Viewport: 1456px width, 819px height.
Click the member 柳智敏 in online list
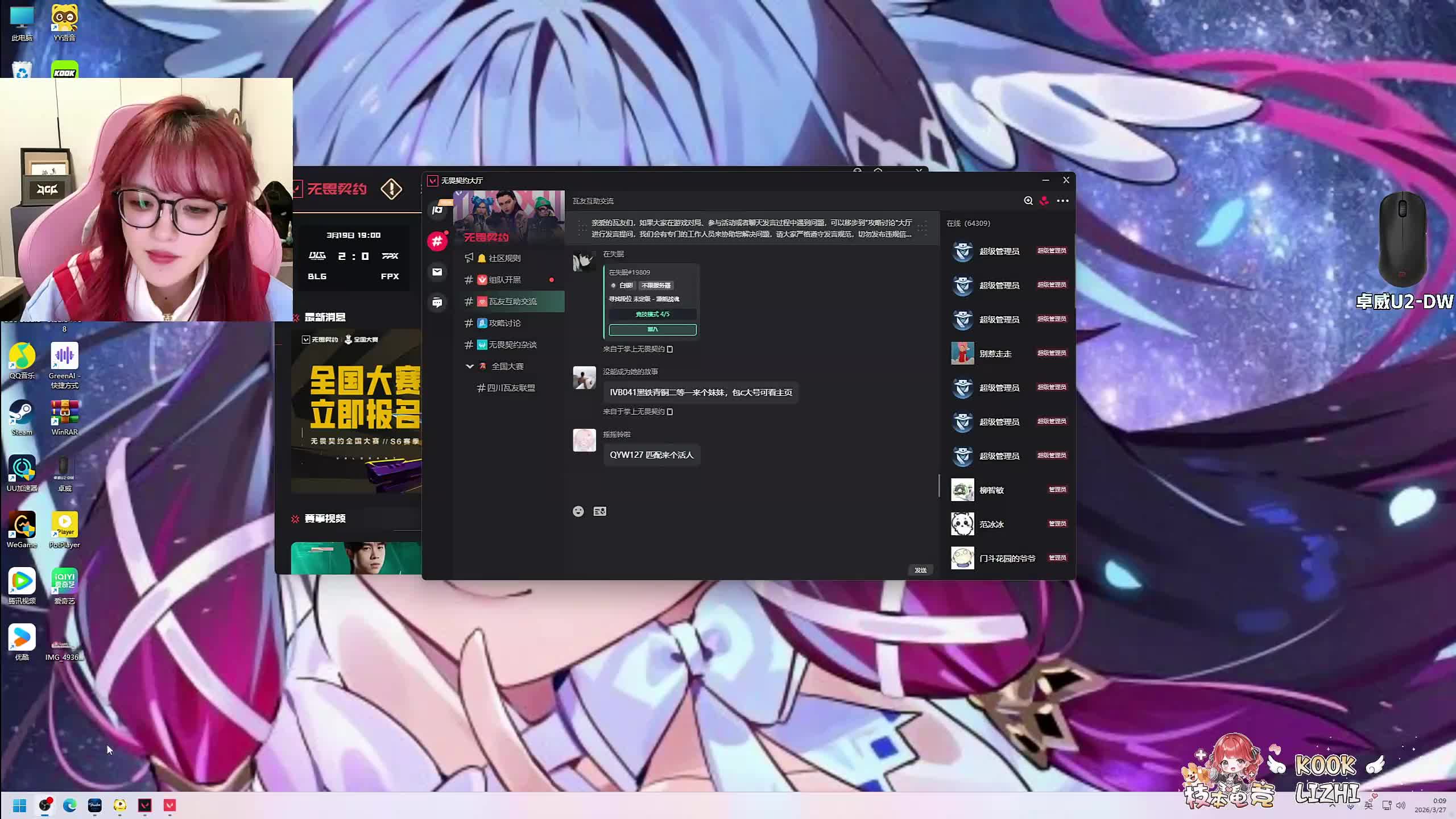coord(991,490)
